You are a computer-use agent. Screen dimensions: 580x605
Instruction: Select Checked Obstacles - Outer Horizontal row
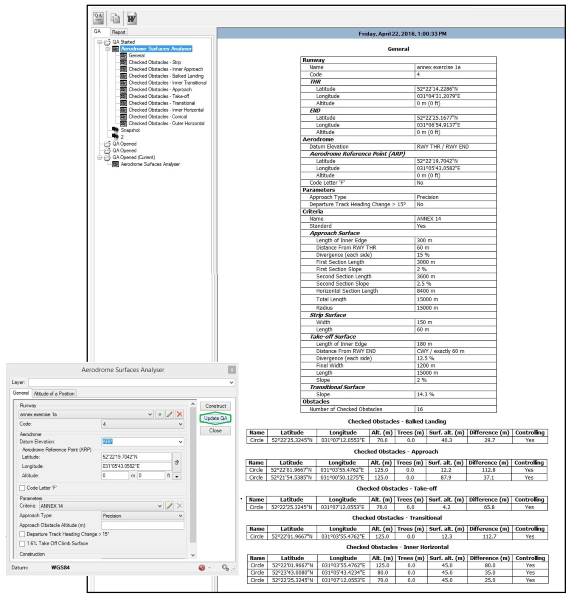(166, 123)
